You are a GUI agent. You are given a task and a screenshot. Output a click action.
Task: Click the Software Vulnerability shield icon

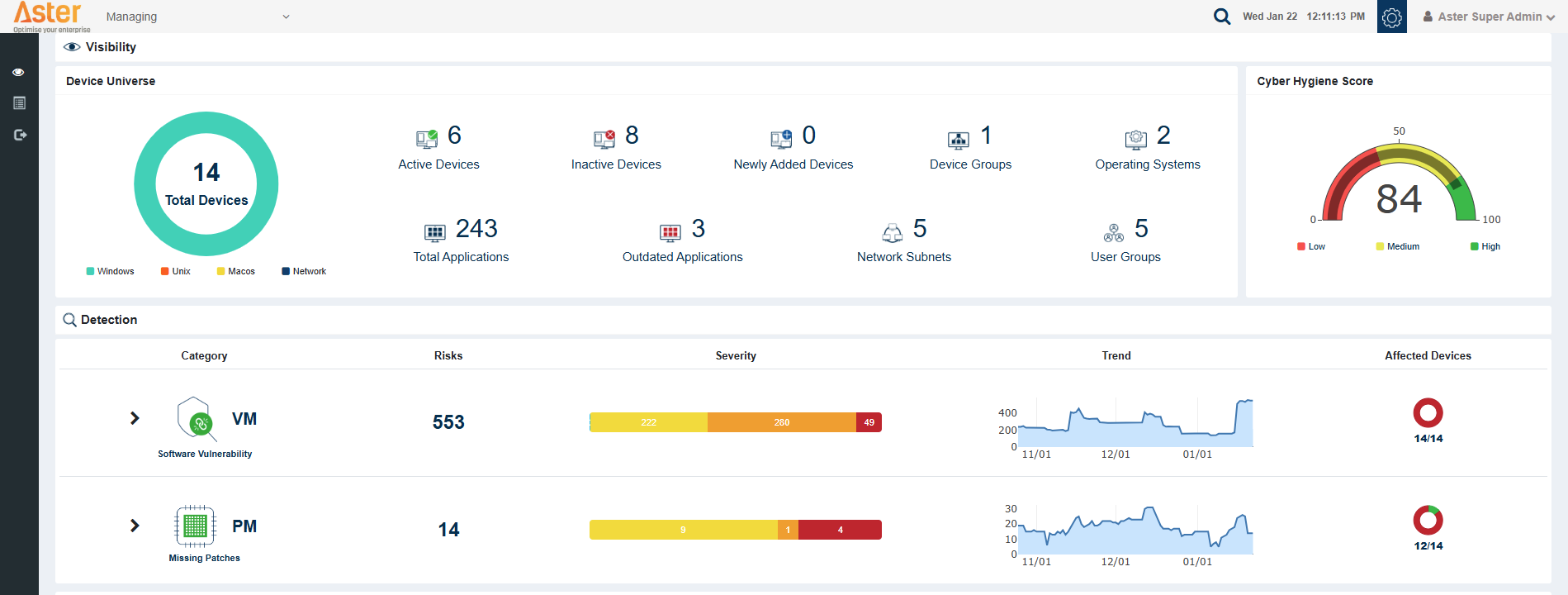(196, 419)
